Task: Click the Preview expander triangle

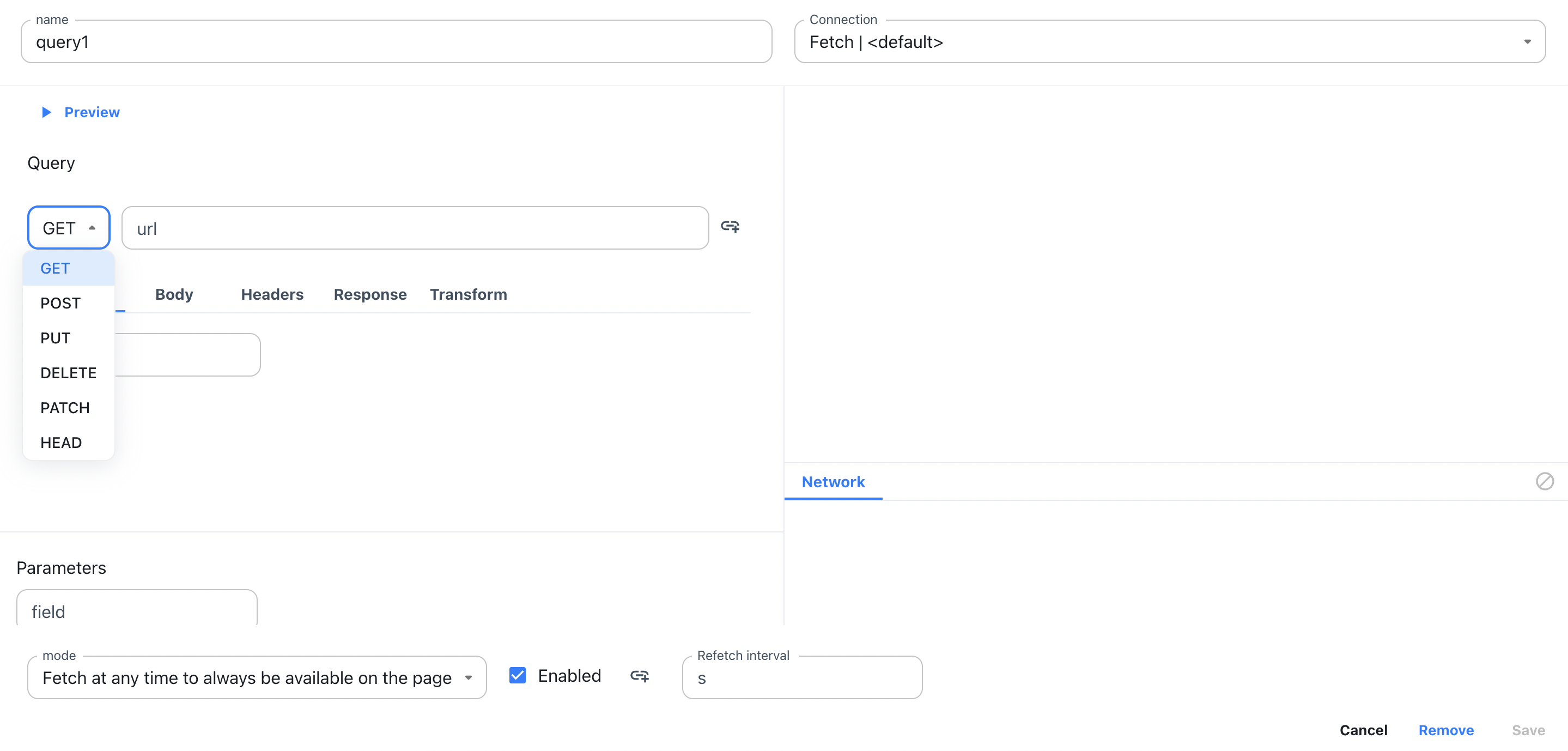Action: click(x=46, y=111)
